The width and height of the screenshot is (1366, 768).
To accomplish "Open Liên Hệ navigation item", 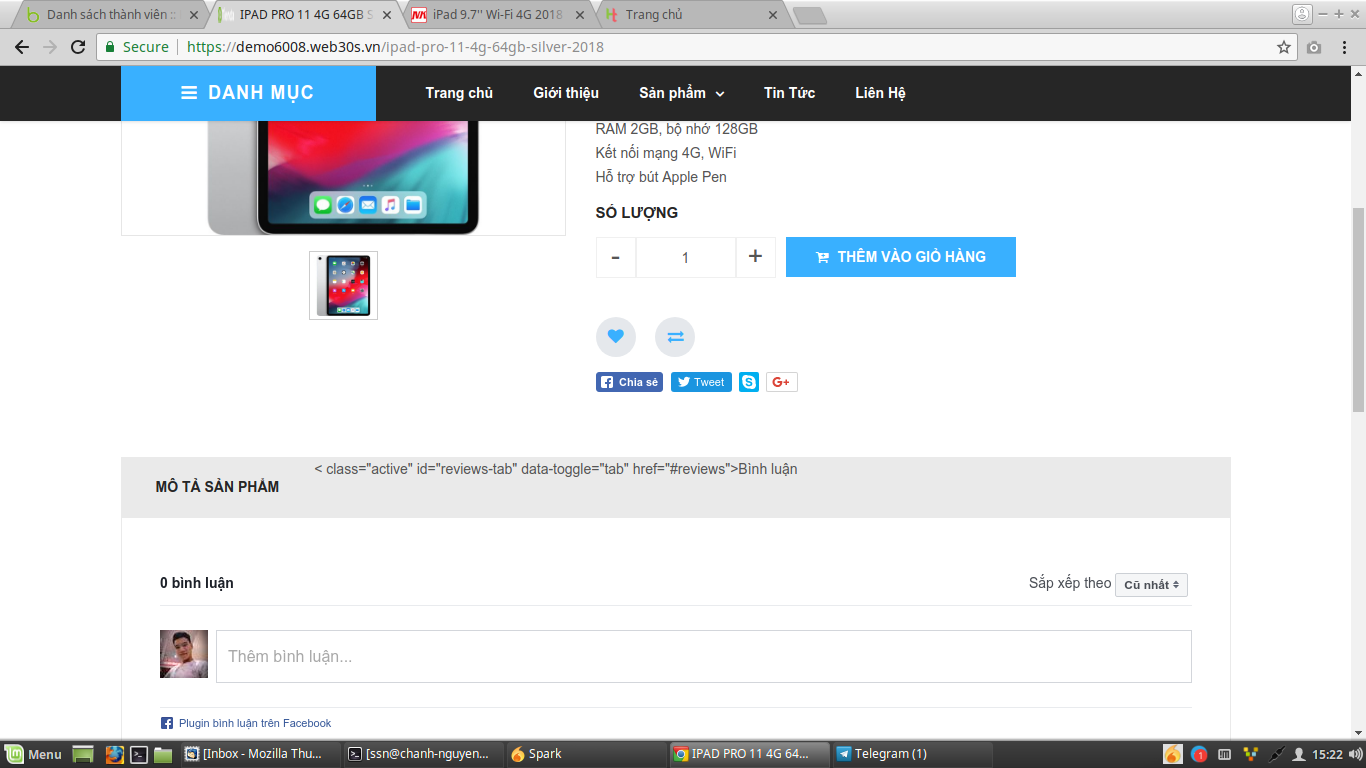I will 880,93.
